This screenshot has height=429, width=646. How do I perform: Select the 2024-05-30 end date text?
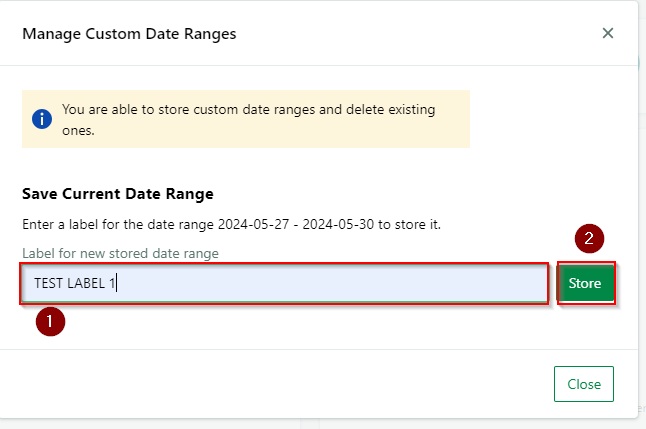click(x=338, y=225)
